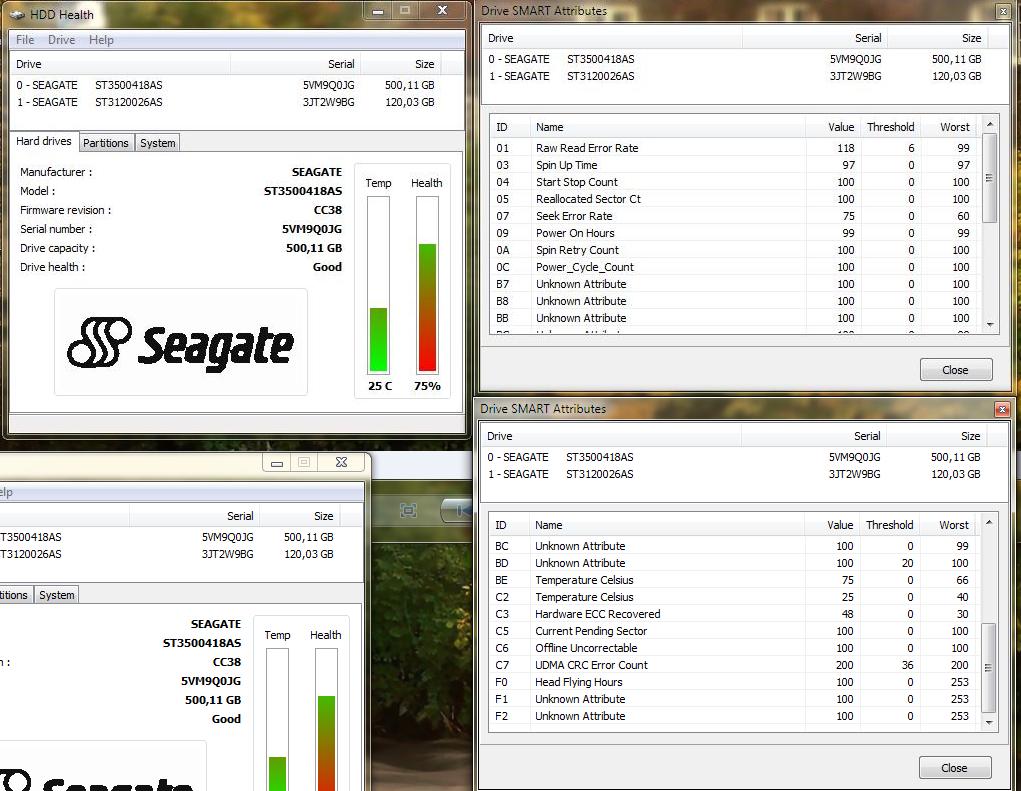The image size is (1021, 791).
Task: Select the Current Pending Sector row
Action: pyautogui.click(x=734, y=631)
